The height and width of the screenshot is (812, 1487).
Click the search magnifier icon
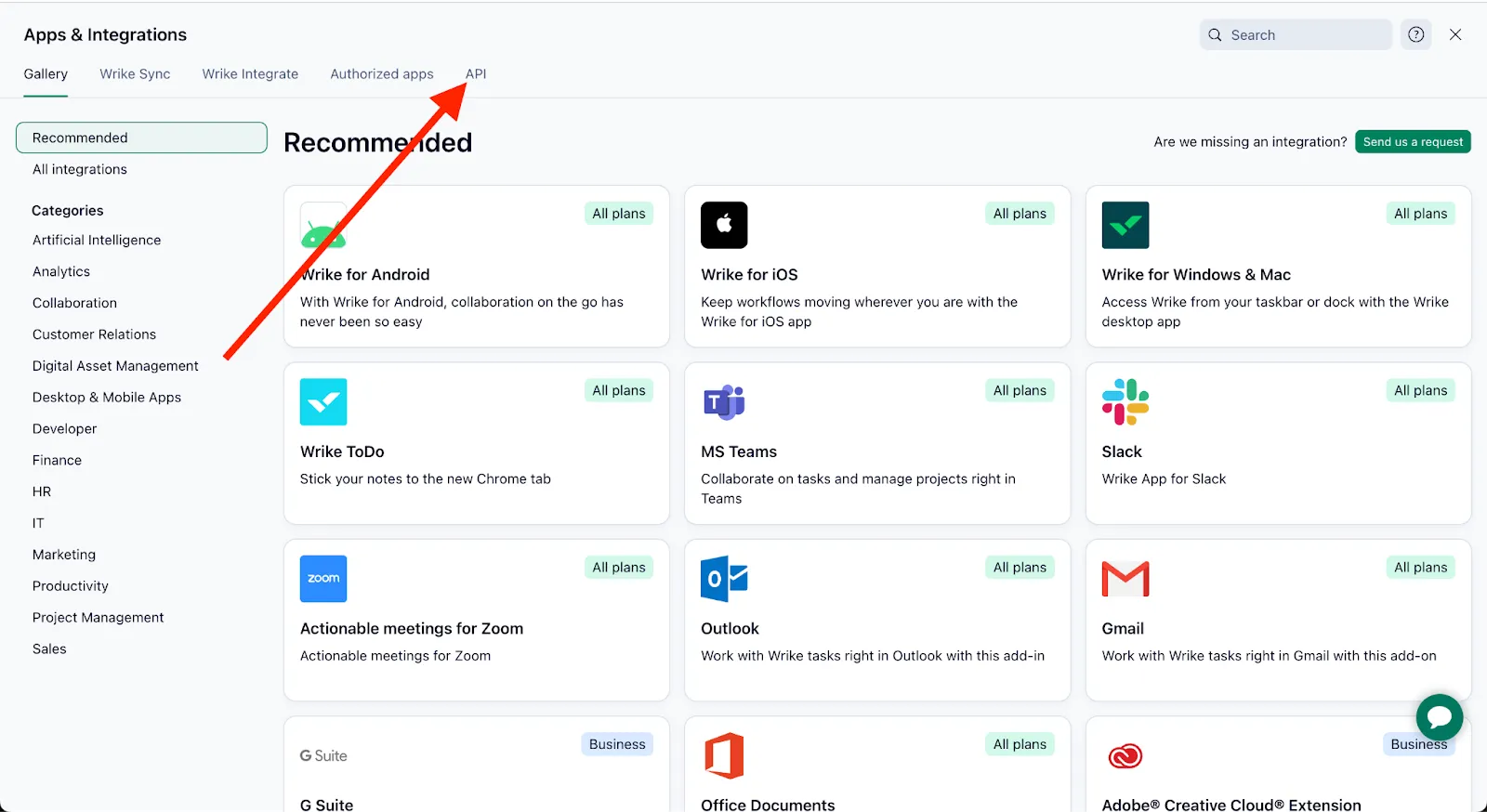tap(1215, 35)
